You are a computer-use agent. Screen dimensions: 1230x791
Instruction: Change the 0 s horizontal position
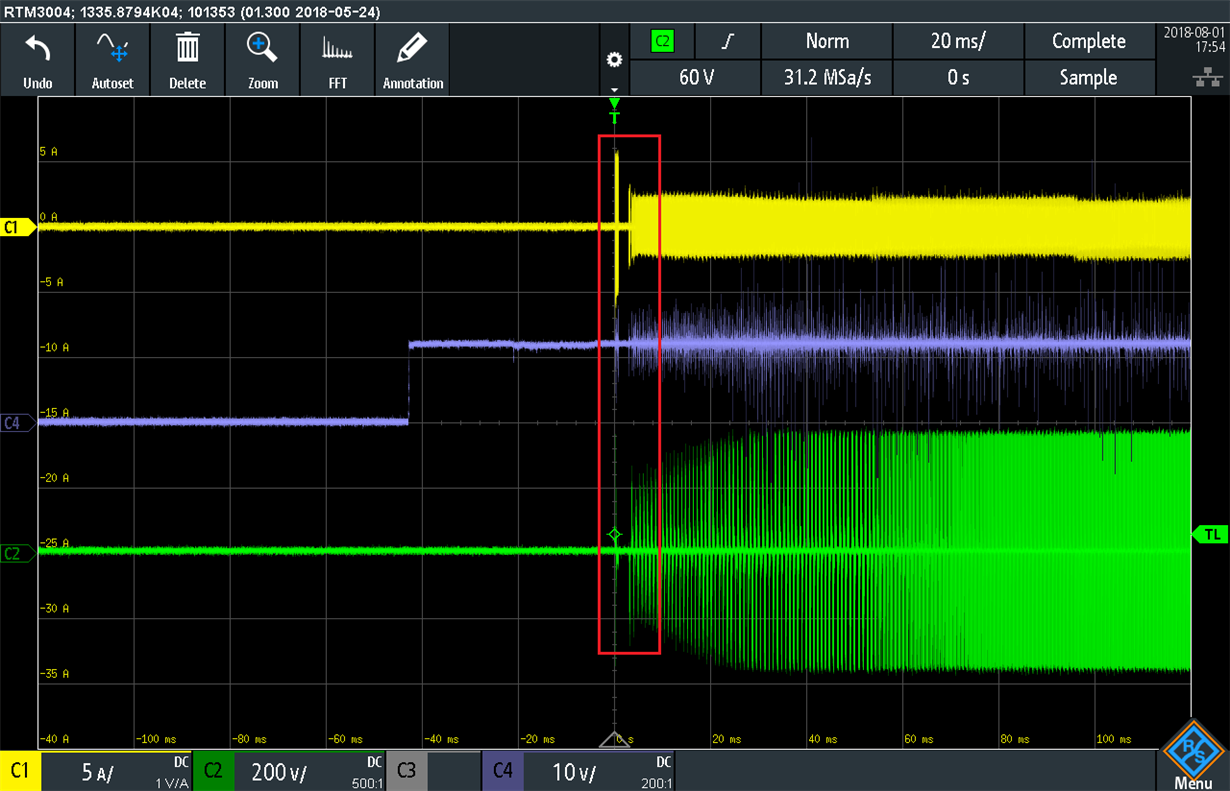(958, 78)
